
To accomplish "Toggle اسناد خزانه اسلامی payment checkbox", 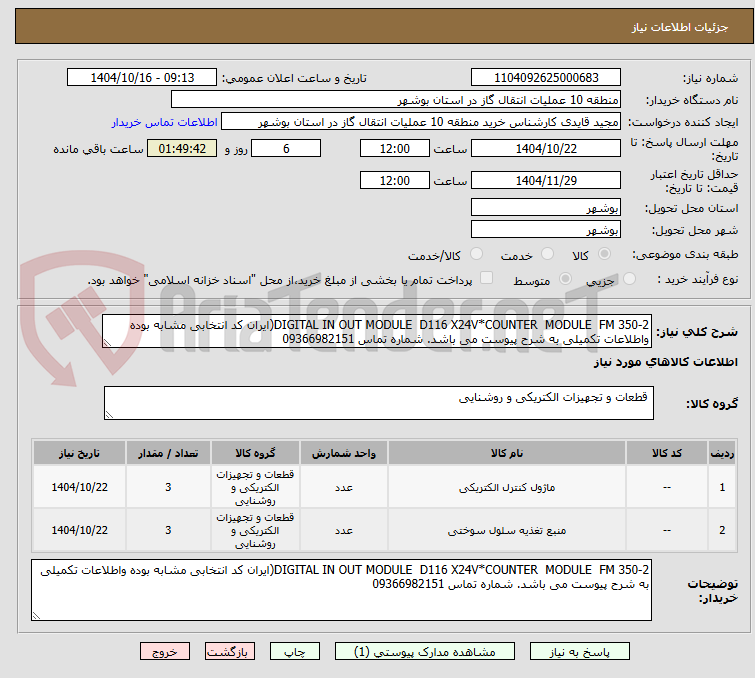I will click(487, 278).
